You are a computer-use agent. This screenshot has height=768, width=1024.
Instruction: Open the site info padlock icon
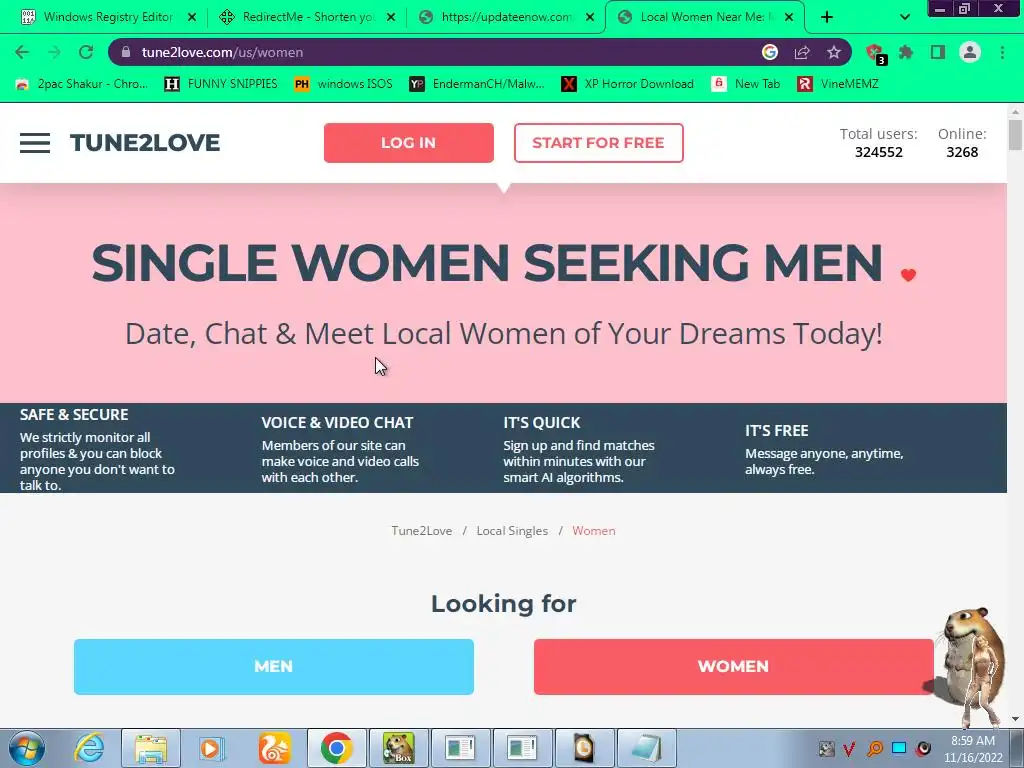[126, 52]
